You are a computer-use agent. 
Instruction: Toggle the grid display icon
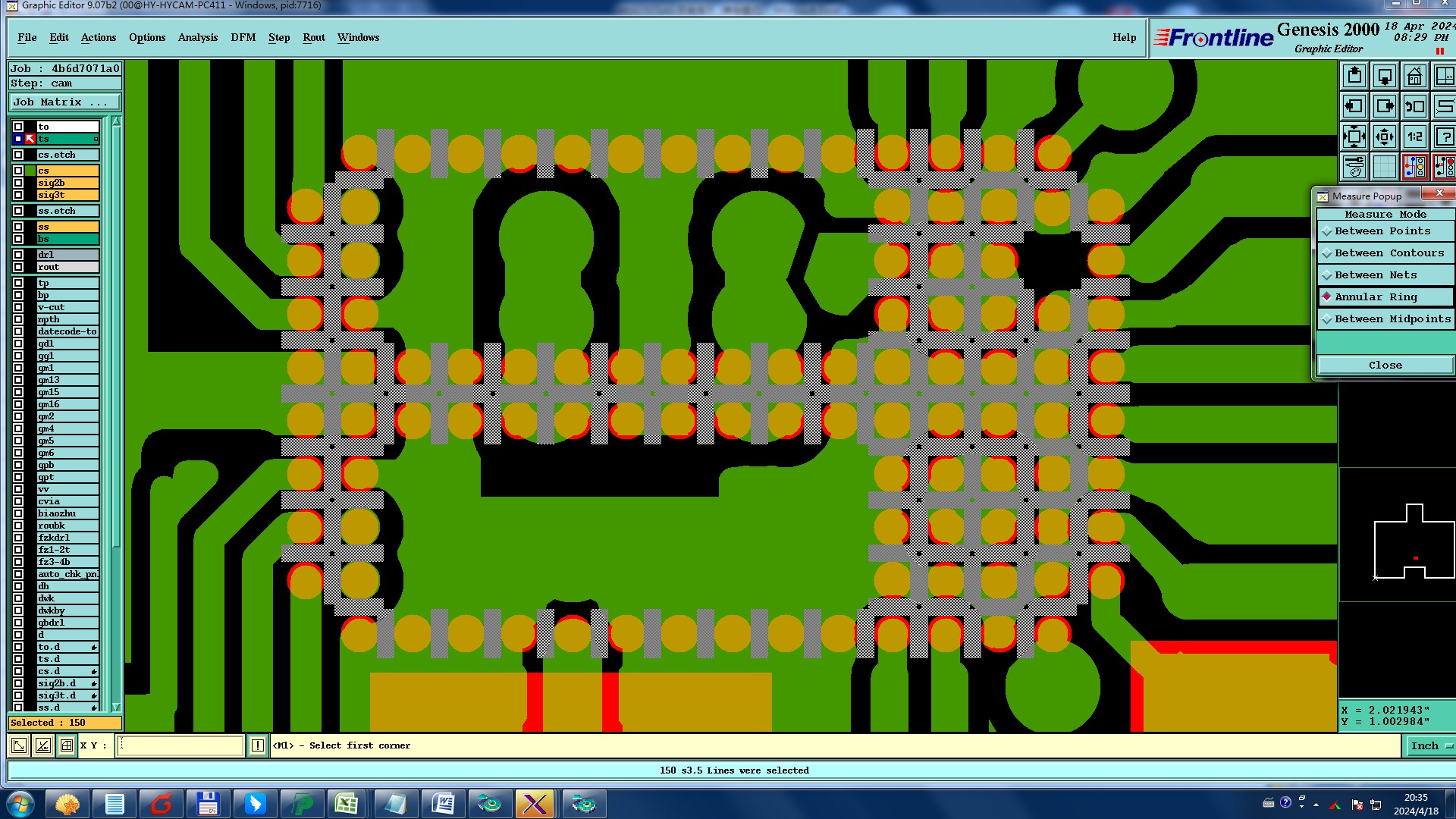[x=1385, y=167]
